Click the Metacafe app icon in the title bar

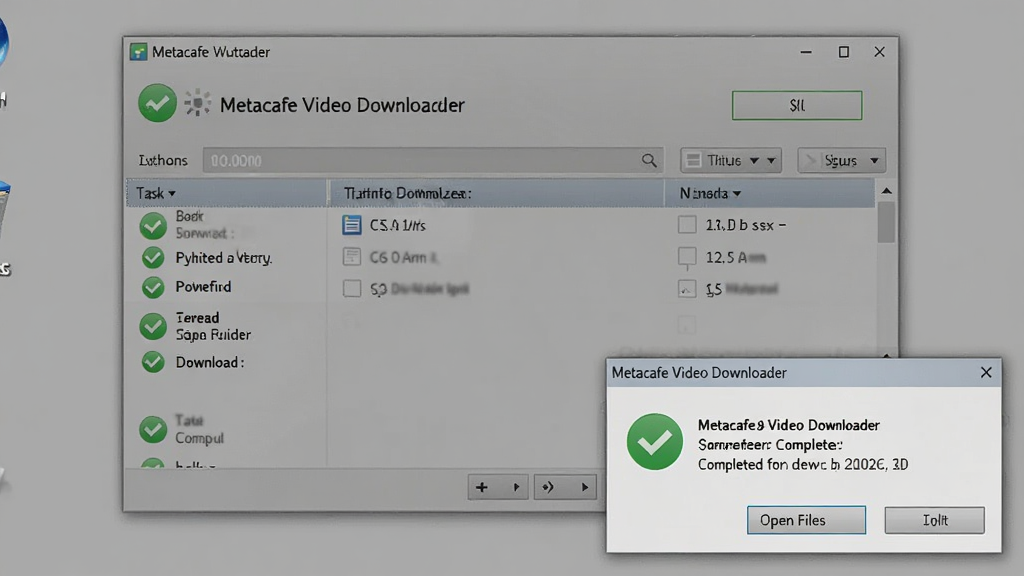tap(138, 52)
